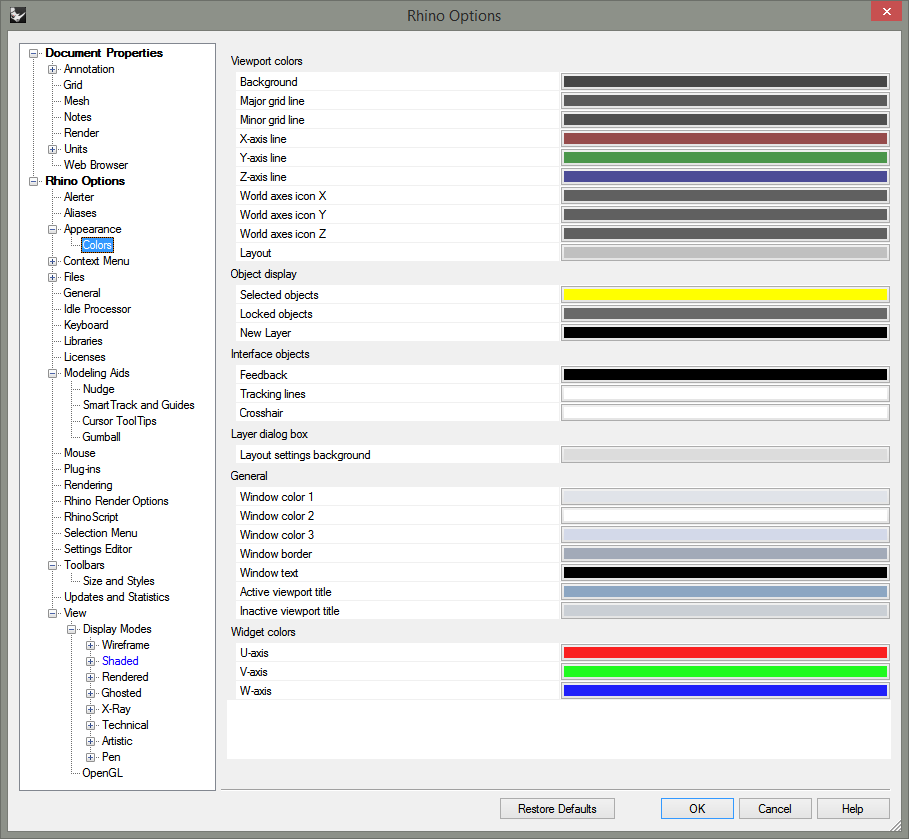Click the Rhino app icon in title bar
Image resolution: width=909 pixels, height=839 pixels.
pos(18,15)
